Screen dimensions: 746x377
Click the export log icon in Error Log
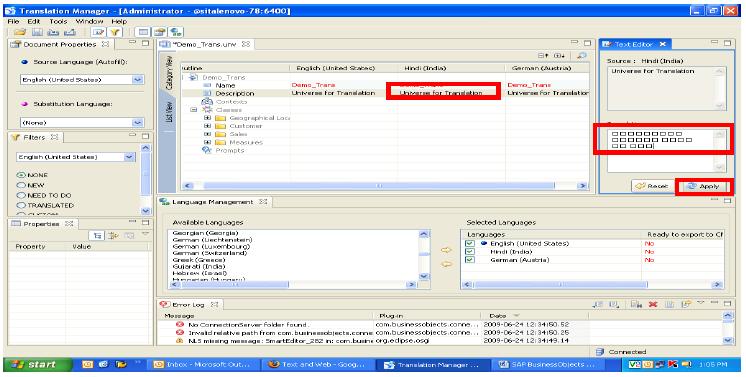(x=599, y=304)
